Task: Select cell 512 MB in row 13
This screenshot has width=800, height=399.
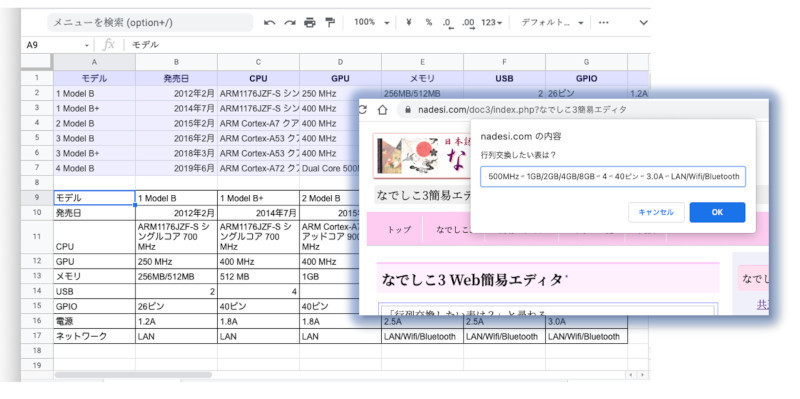Action: point(258,276)
